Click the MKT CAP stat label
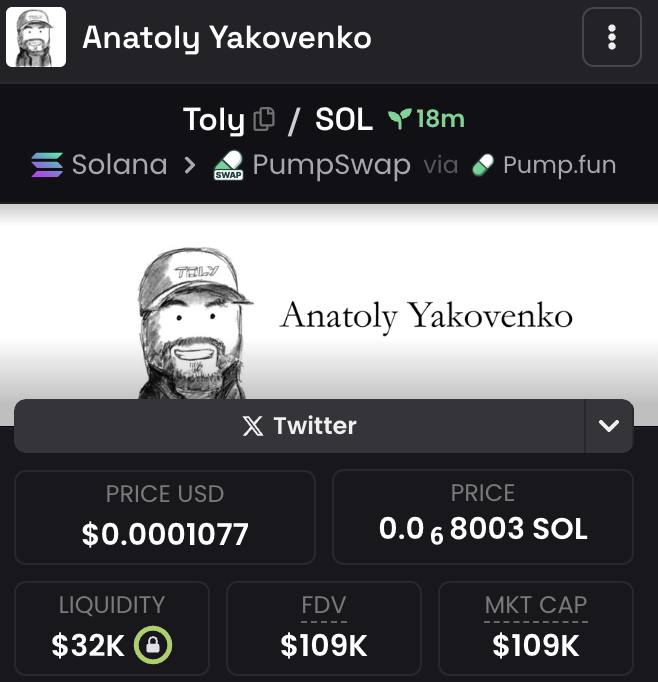 point(535,605)
